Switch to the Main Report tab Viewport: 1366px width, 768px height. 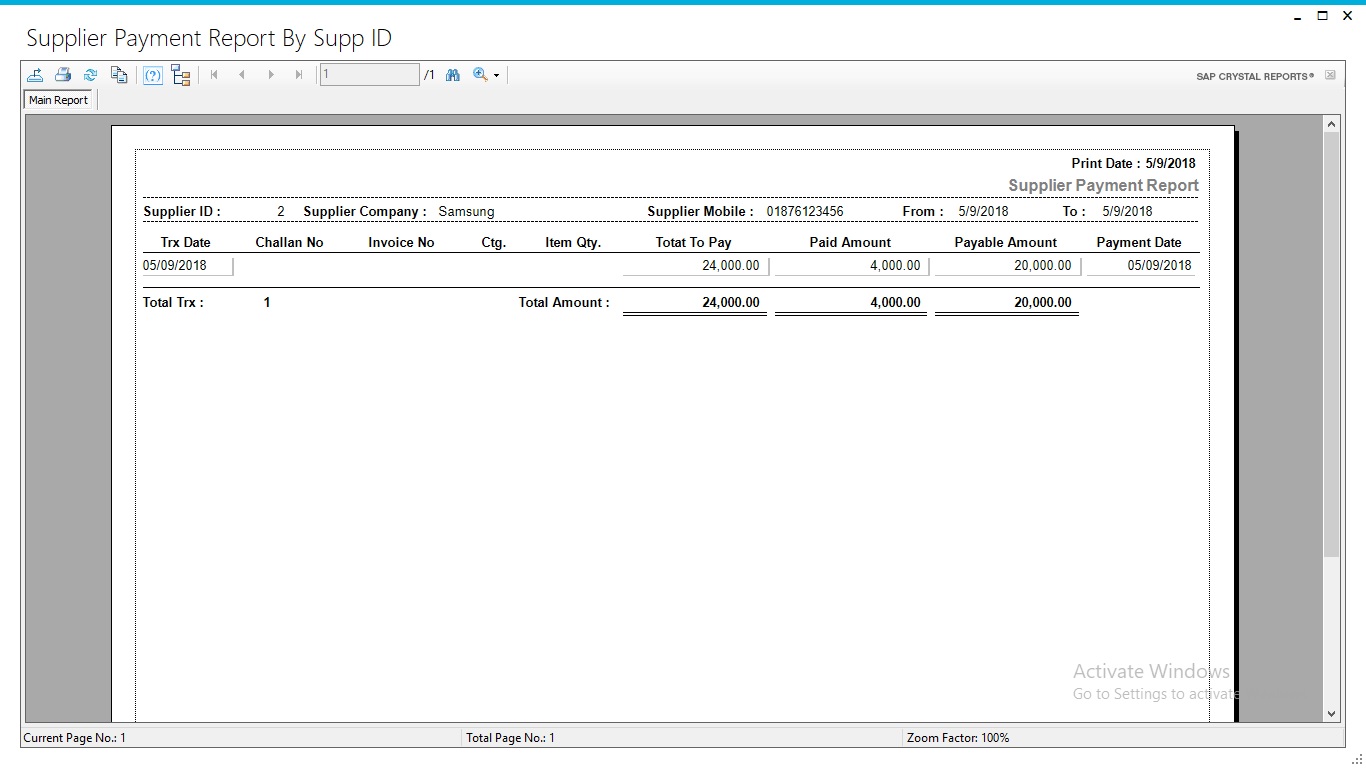coord(58,99)
